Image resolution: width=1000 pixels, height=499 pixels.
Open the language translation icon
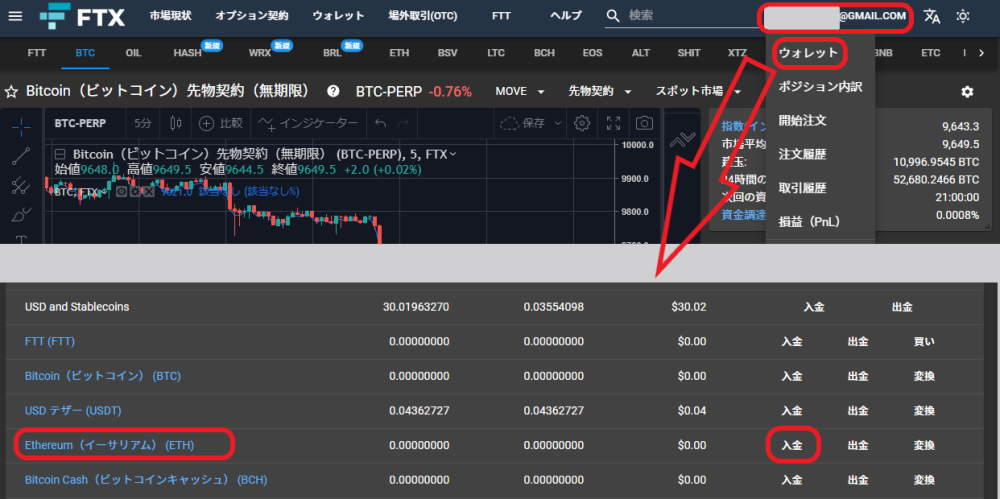tap(932, 16)
